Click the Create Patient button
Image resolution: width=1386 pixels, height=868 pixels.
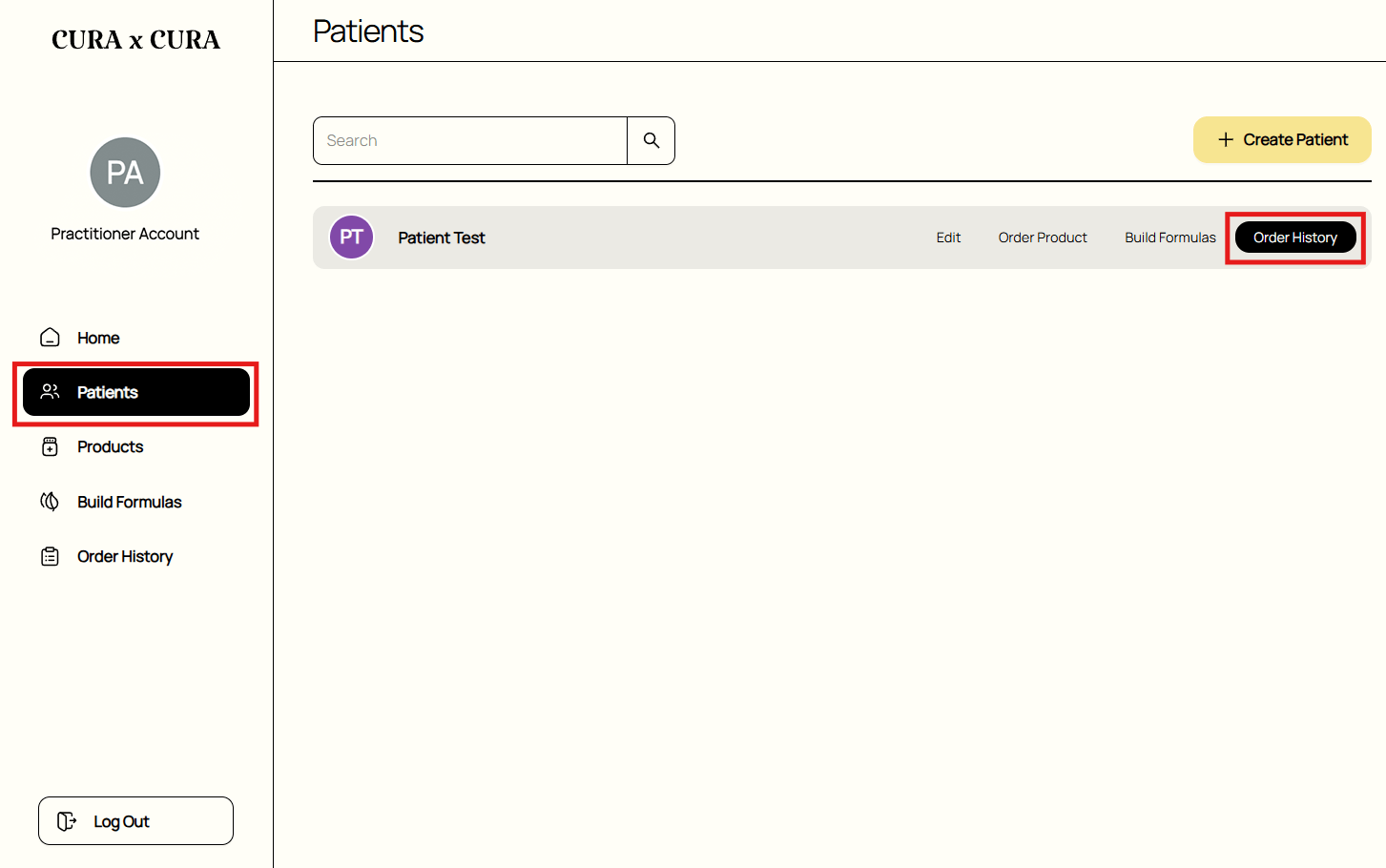coord(1282,140)
